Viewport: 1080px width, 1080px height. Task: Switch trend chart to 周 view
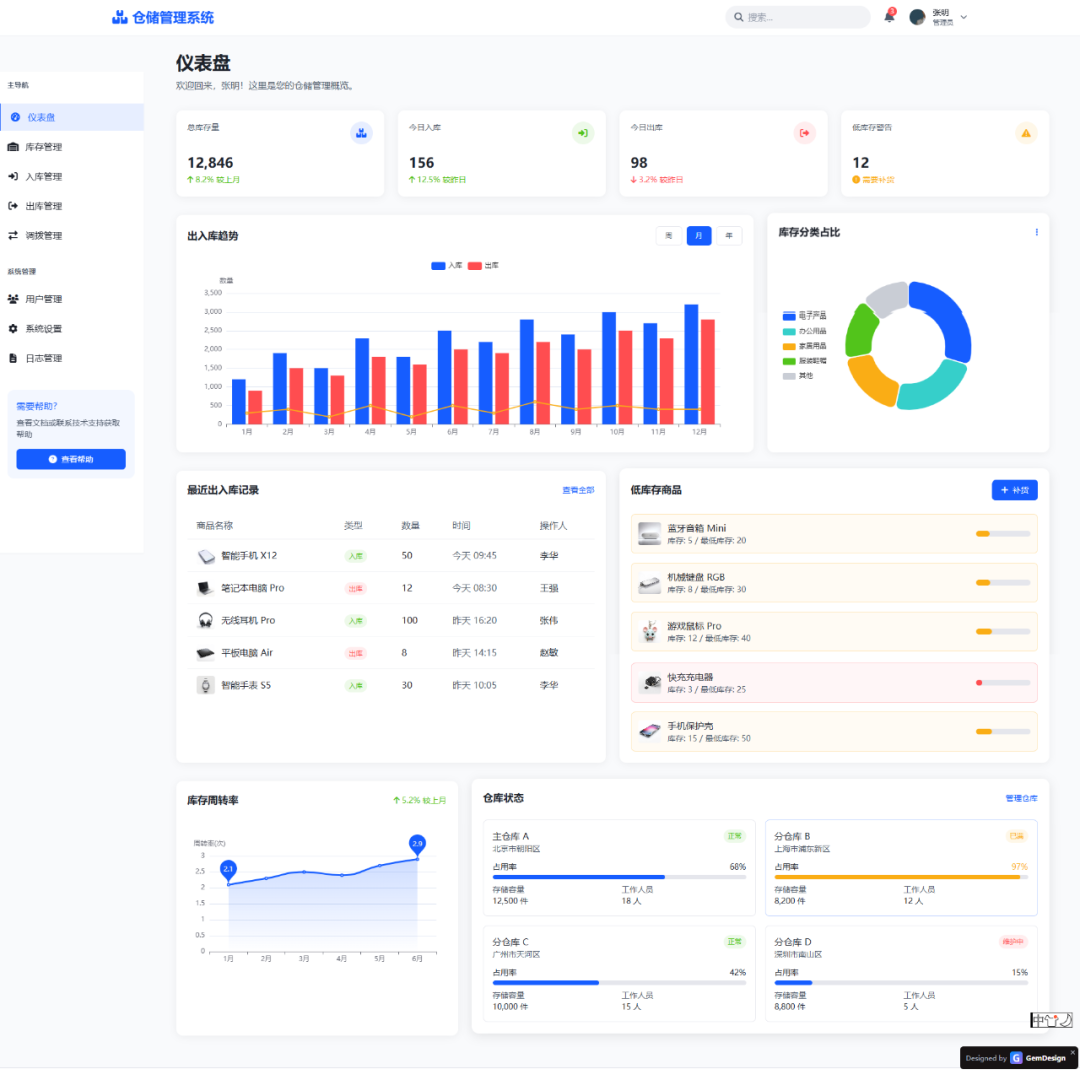[x=669, y=236]
